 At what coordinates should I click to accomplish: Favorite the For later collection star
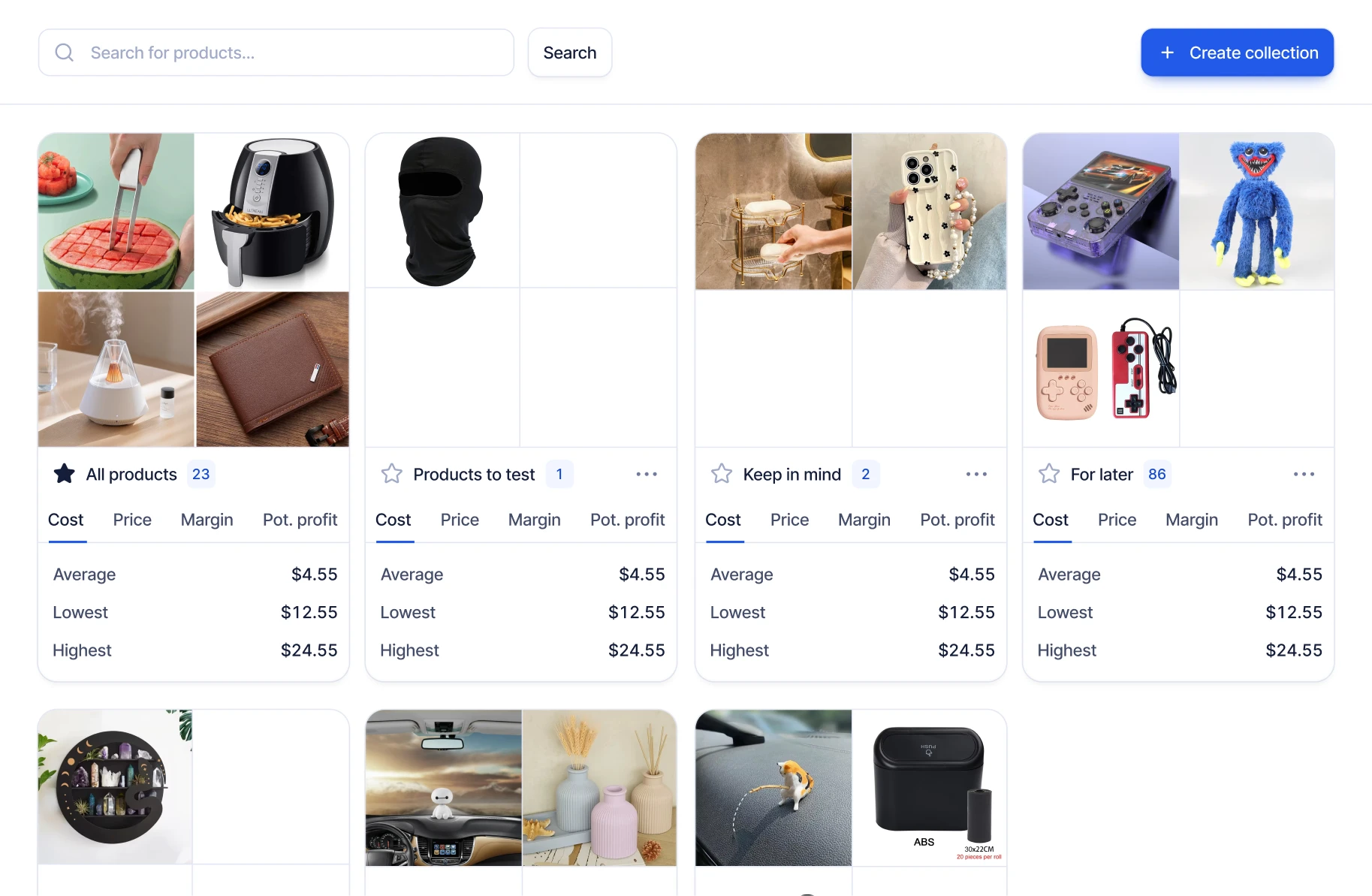[1049, 474]
